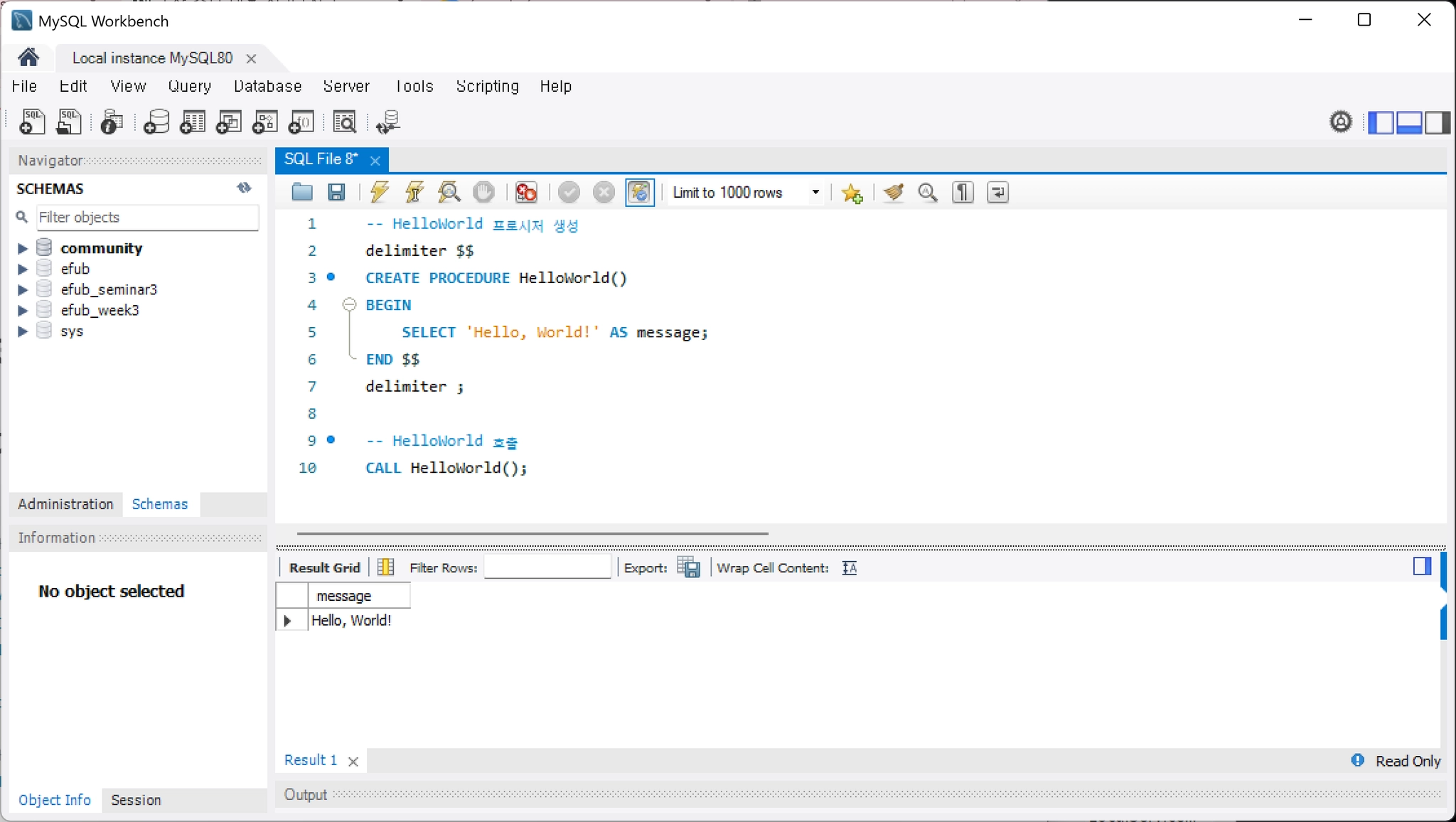Toggle the auto-commit mode button

[640, 192]
